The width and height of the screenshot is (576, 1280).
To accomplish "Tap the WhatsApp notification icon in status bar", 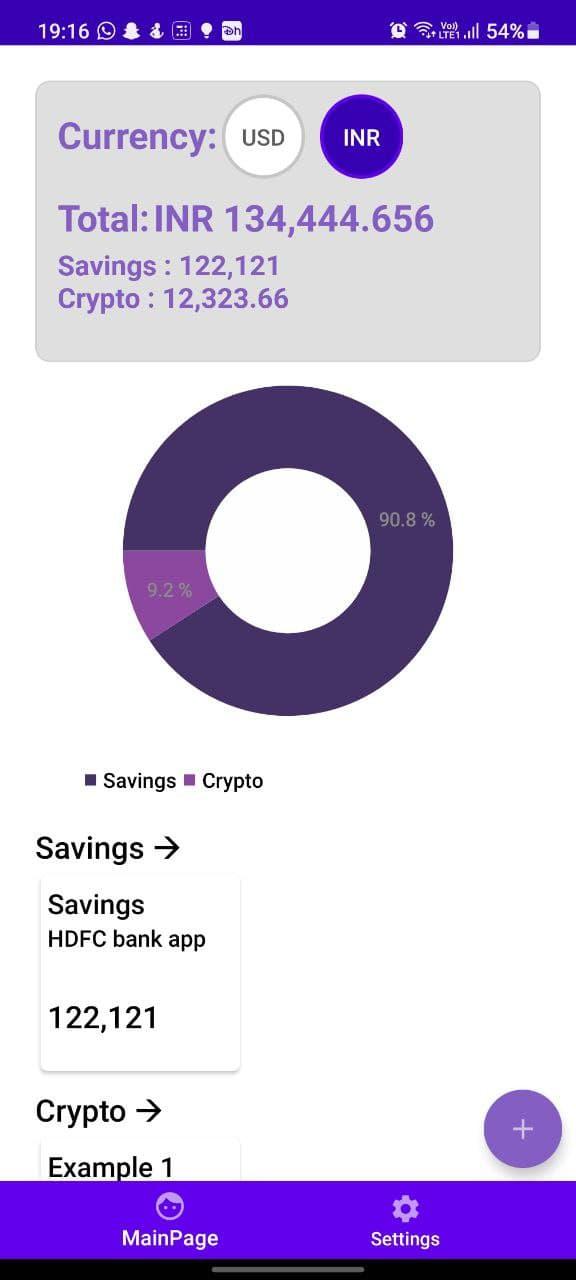I will coord(107,31).
